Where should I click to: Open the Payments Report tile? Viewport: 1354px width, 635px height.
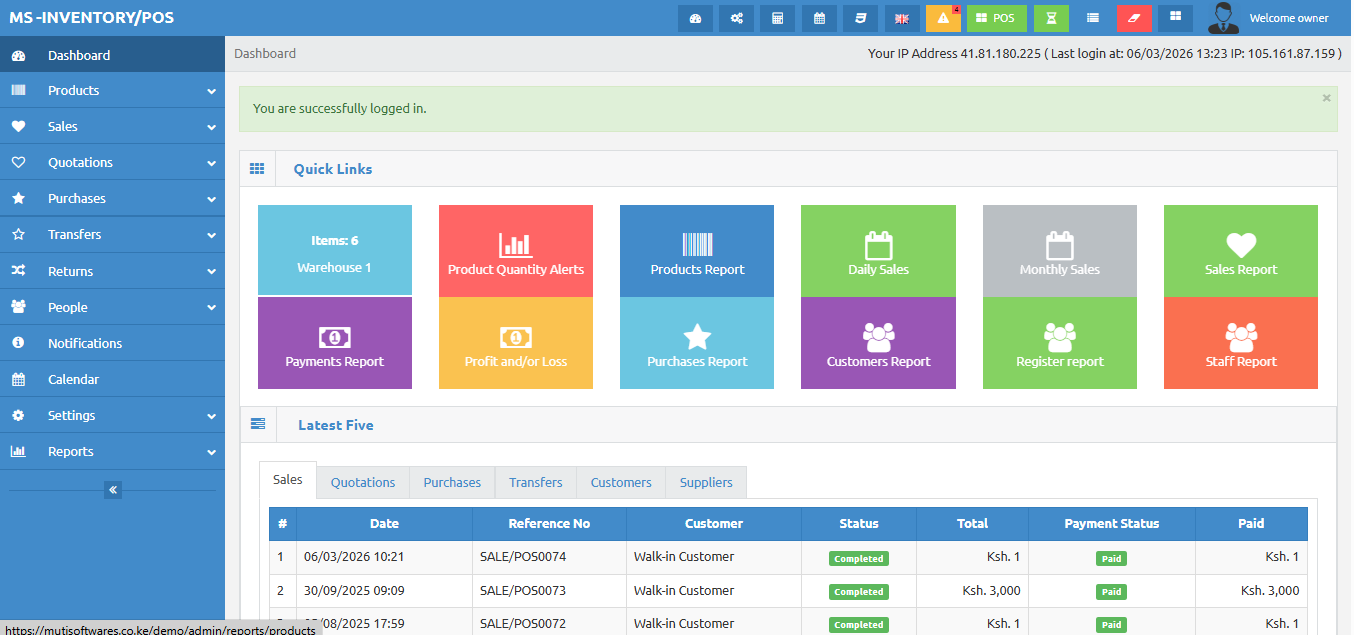[x=335, y=343]
